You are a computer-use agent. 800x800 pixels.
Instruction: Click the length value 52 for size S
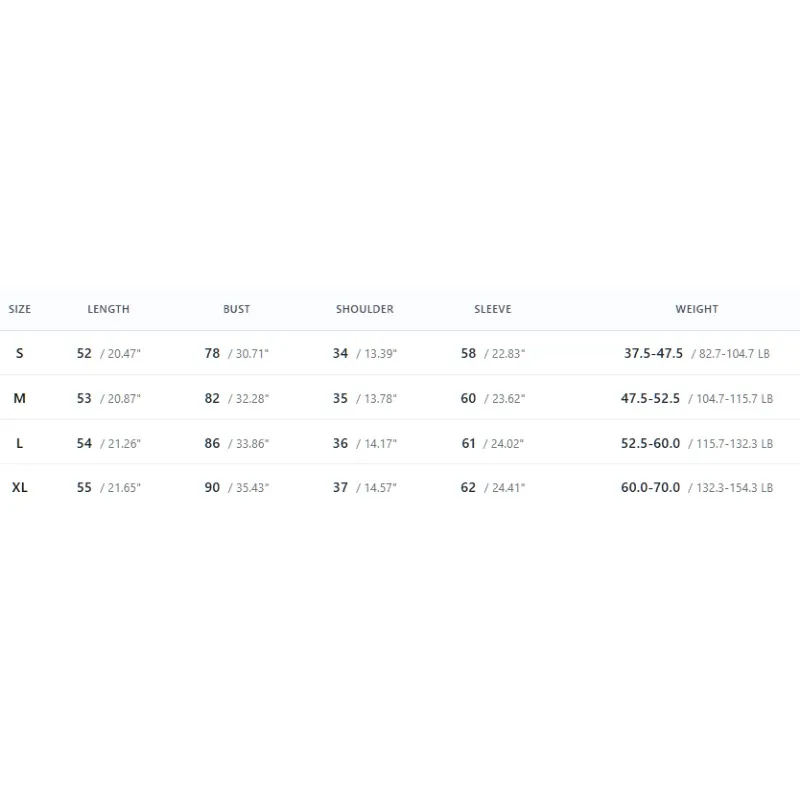(84, 353)
